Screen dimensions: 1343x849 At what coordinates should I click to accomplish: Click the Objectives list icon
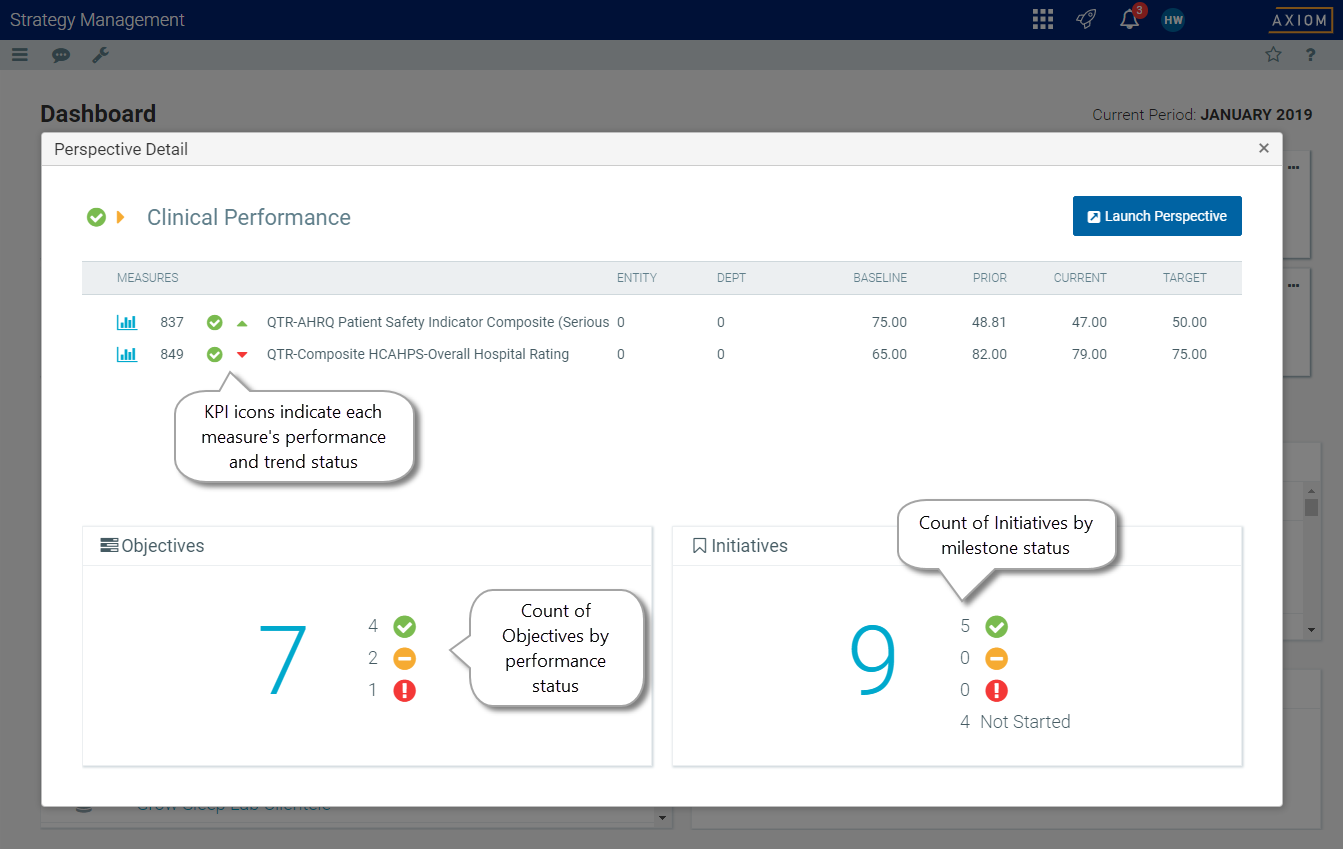109,545
